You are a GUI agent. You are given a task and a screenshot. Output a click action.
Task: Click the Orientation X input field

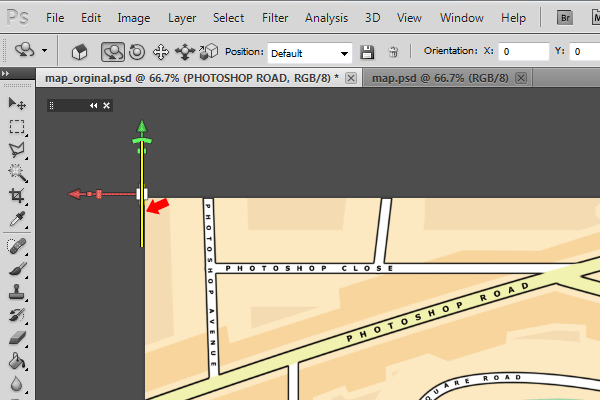point(523,52)
